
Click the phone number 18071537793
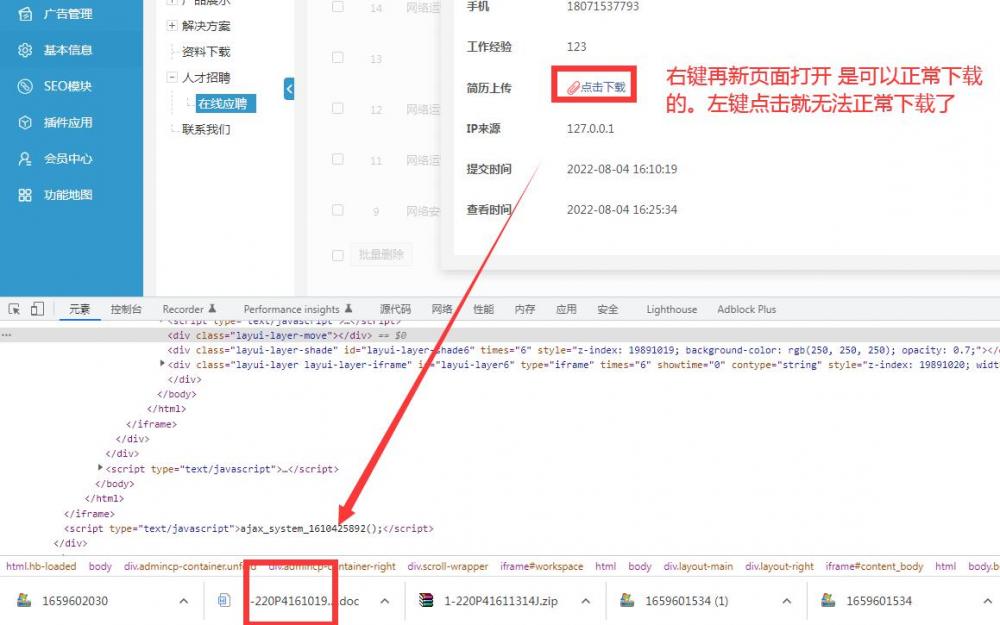pyautogui.click(x=603, y=6)
